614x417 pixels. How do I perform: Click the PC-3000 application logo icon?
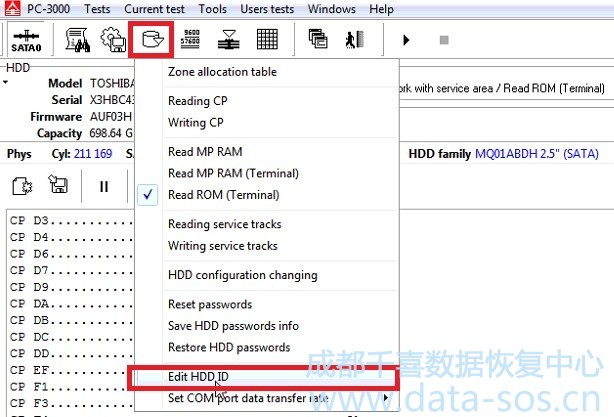pos(13,8)
